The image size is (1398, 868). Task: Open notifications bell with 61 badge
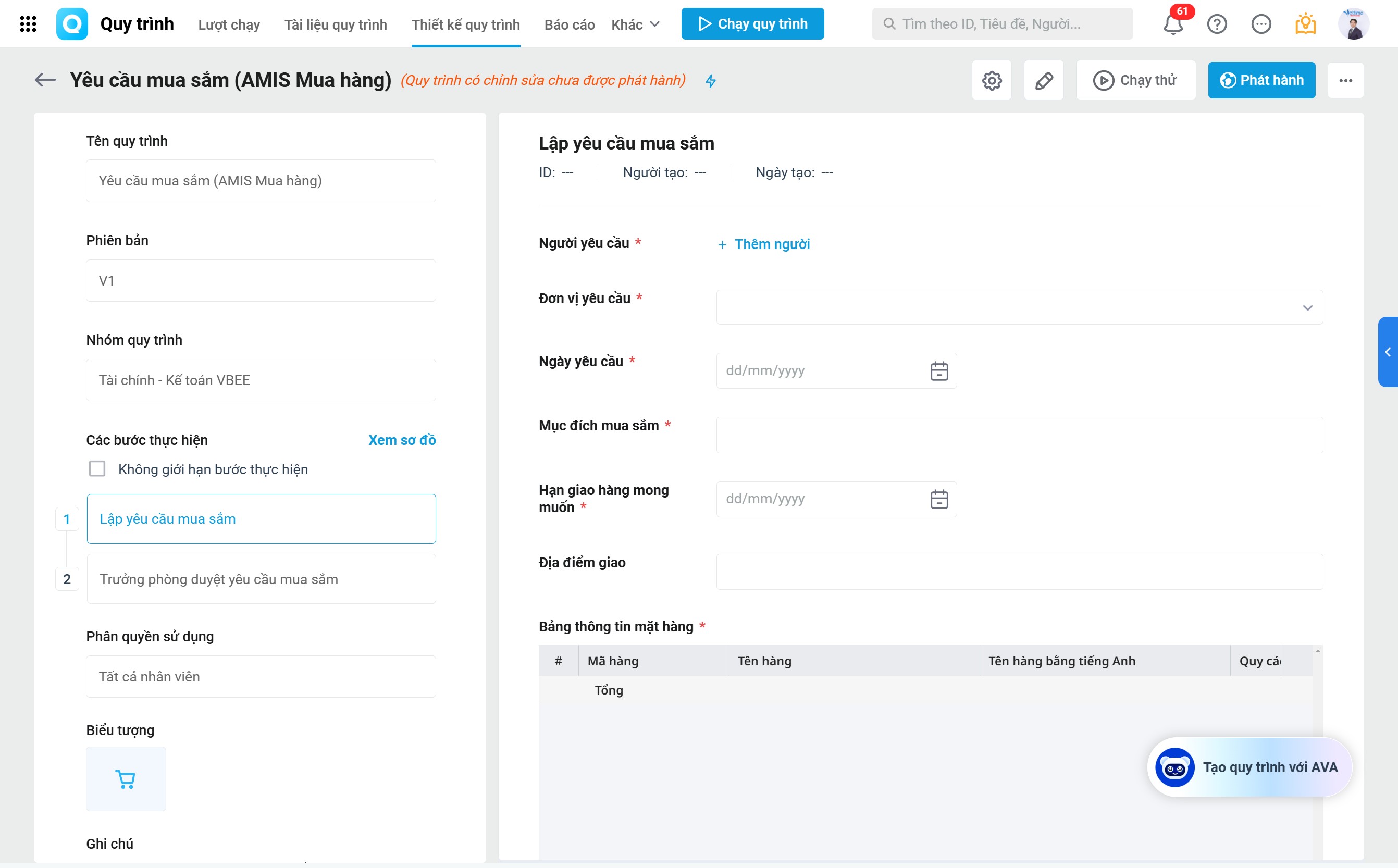click(1173, 24)
